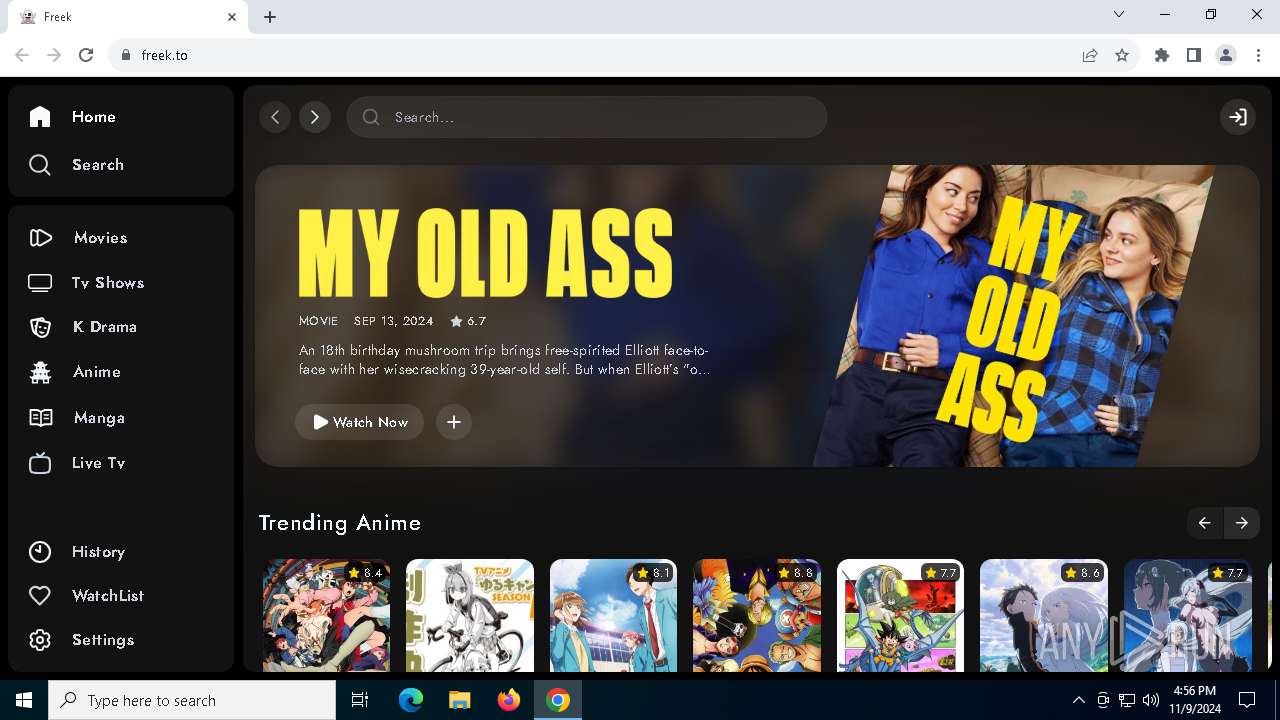The image size is (1280, 720).
Task: Open the One Piece poster rated 8.8
Action: tap(757, 615)
